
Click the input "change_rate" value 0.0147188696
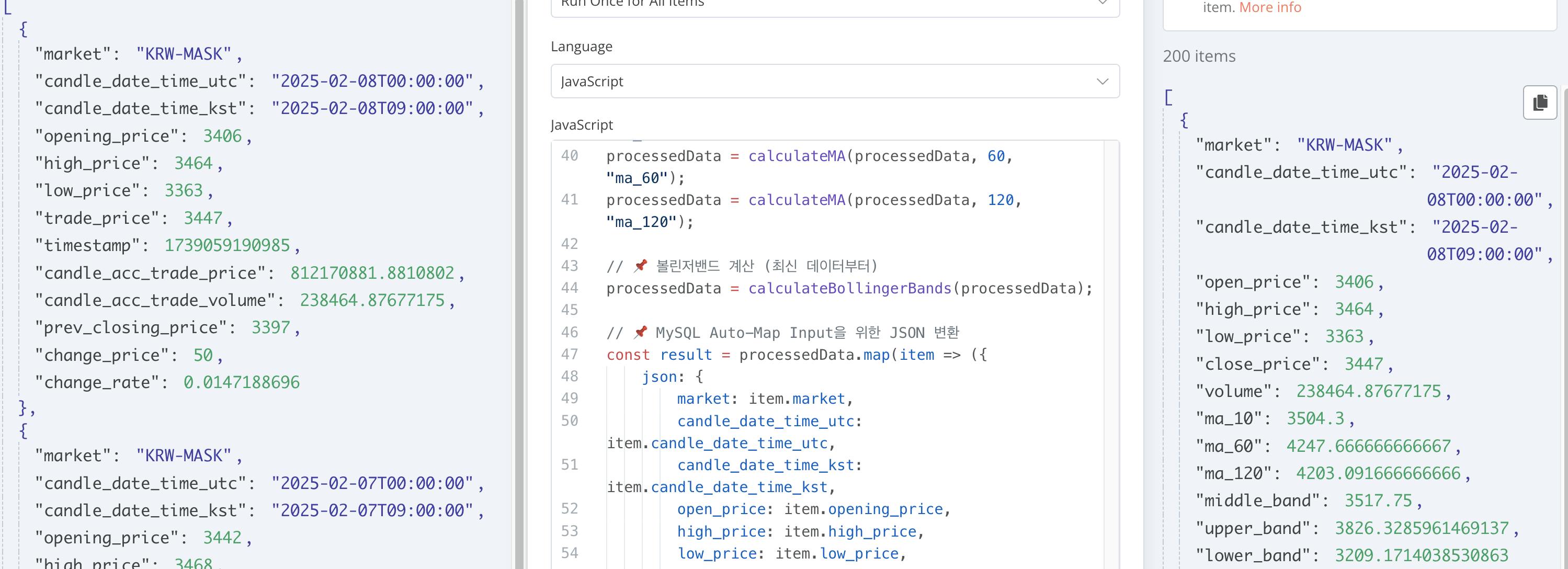coord(241,382)
